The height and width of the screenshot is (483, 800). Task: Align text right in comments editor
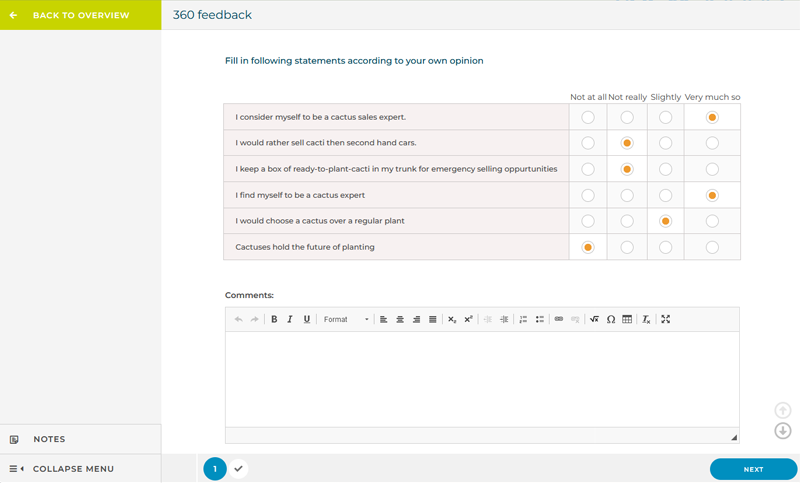[416, 319]
